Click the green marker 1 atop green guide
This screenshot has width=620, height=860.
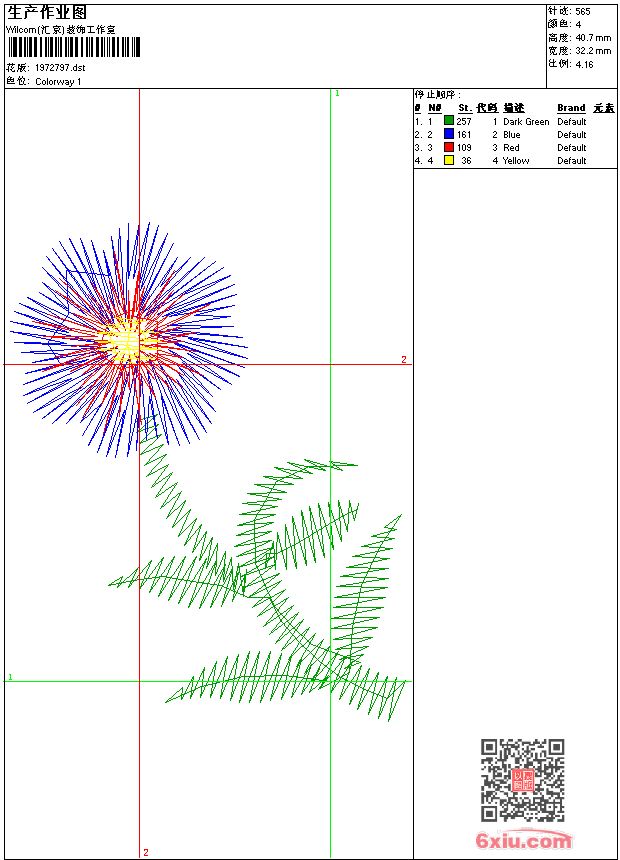(x=337, y=93)
